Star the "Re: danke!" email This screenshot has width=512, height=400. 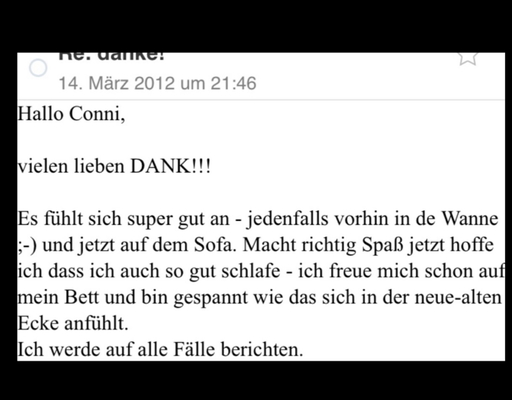pos(468,59)
